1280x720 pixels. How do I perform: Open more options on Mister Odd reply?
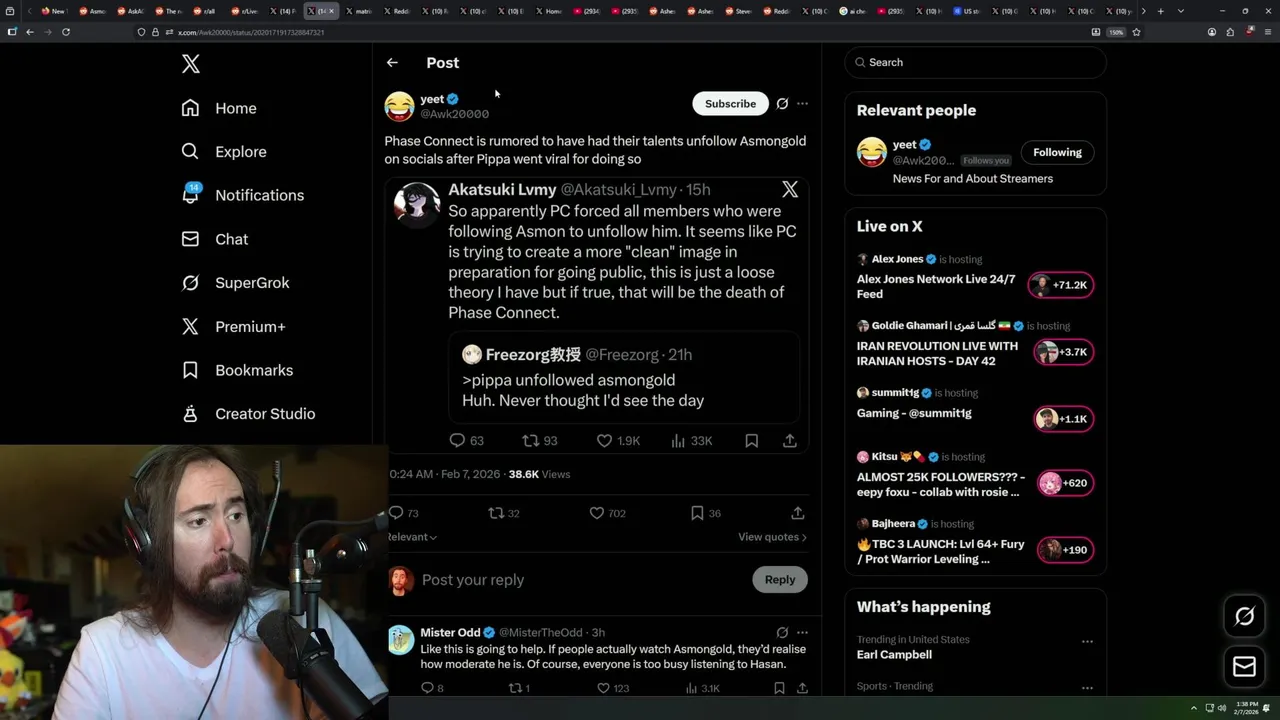pos(802,632)
